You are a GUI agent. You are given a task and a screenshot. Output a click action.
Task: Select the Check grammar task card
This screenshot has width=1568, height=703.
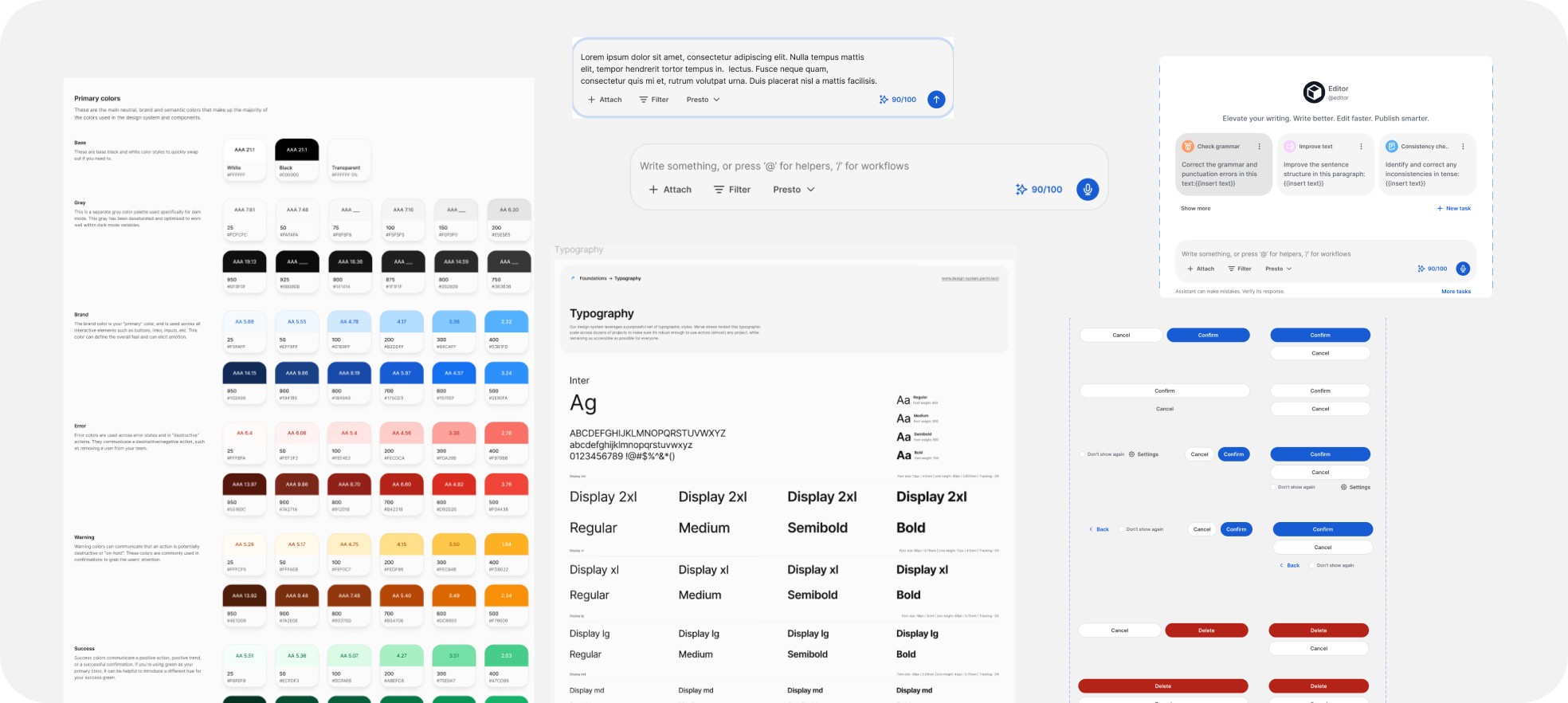coord(1224,164)
